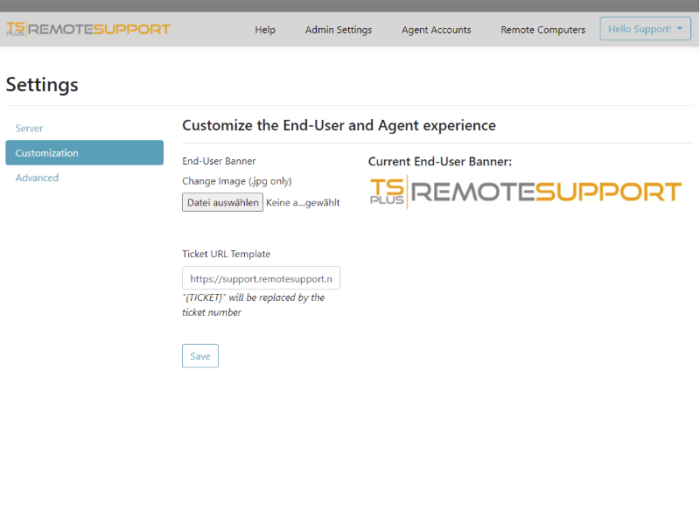Open Remote Computers page
Image resolution: width=700 pixels, height=525 pixels.
click(x=543, y=29)
